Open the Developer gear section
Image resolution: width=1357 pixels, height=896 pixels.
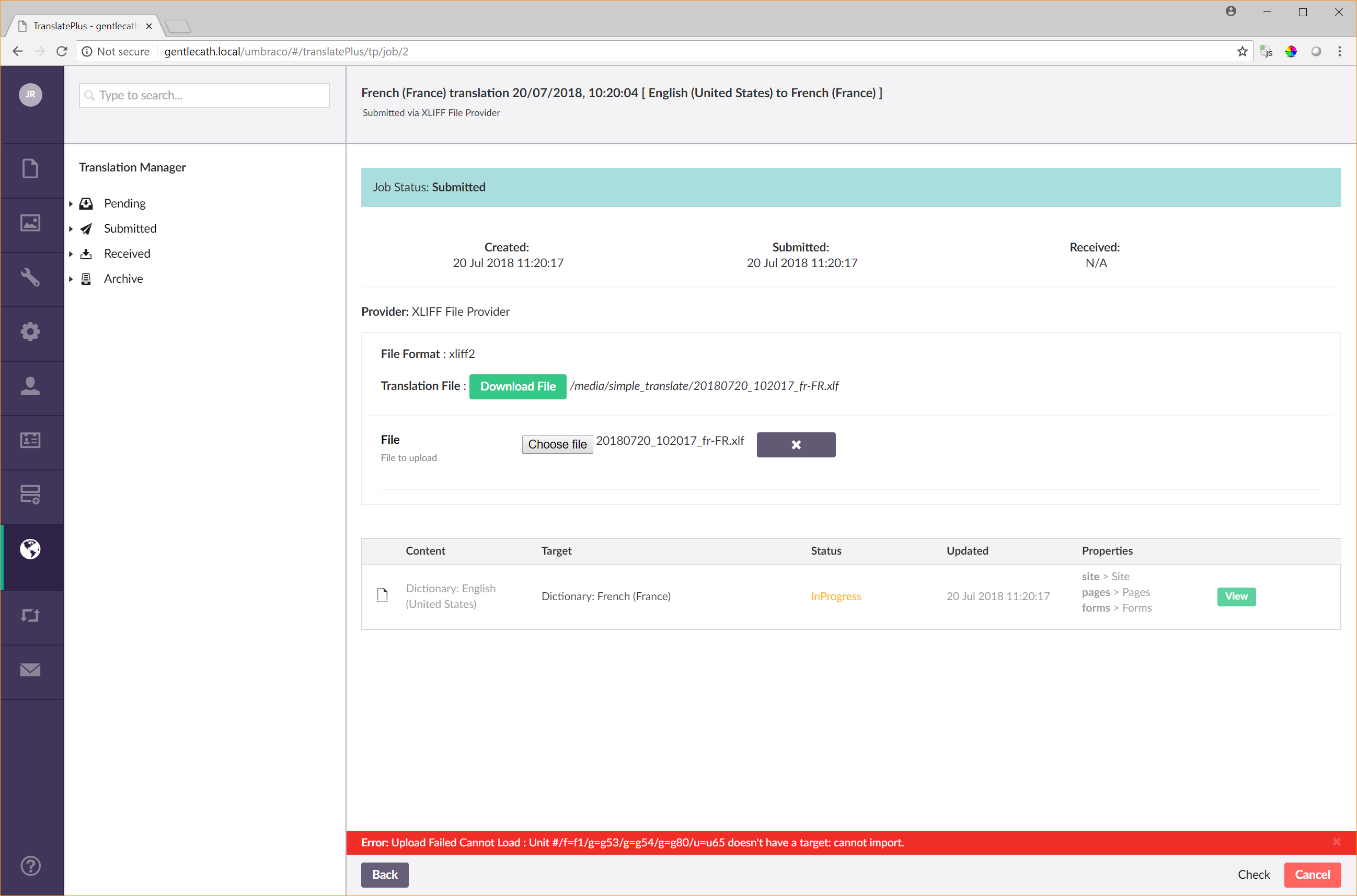tap(30, 331)
